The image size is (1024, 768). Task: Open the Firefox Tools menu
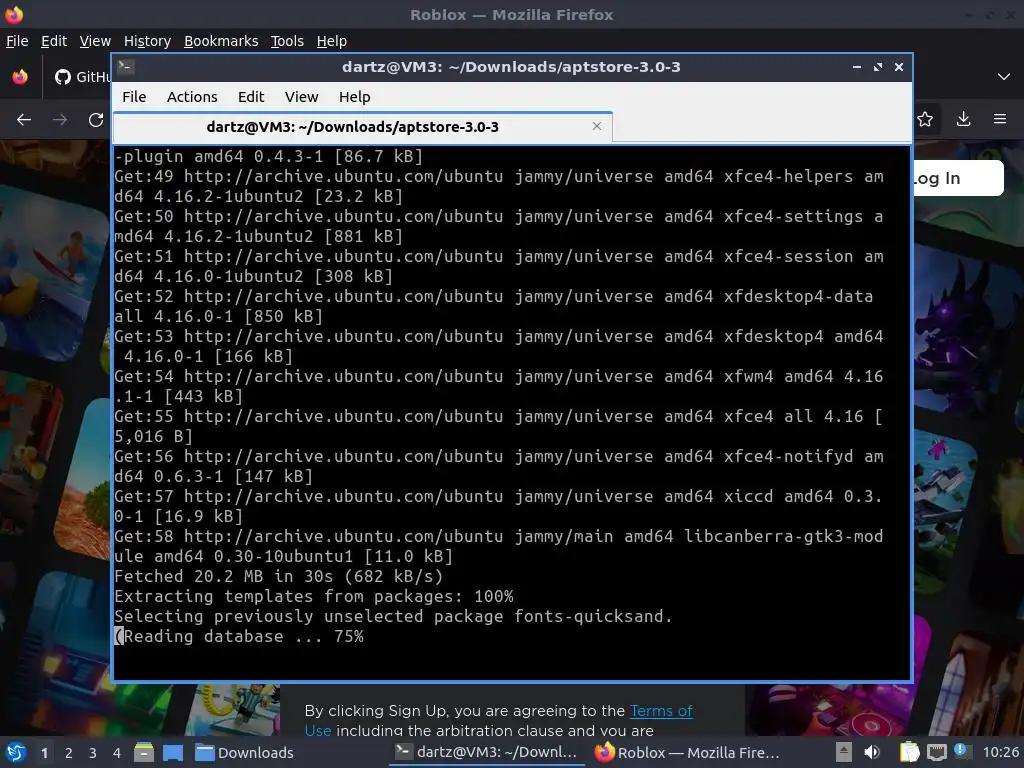287,41
